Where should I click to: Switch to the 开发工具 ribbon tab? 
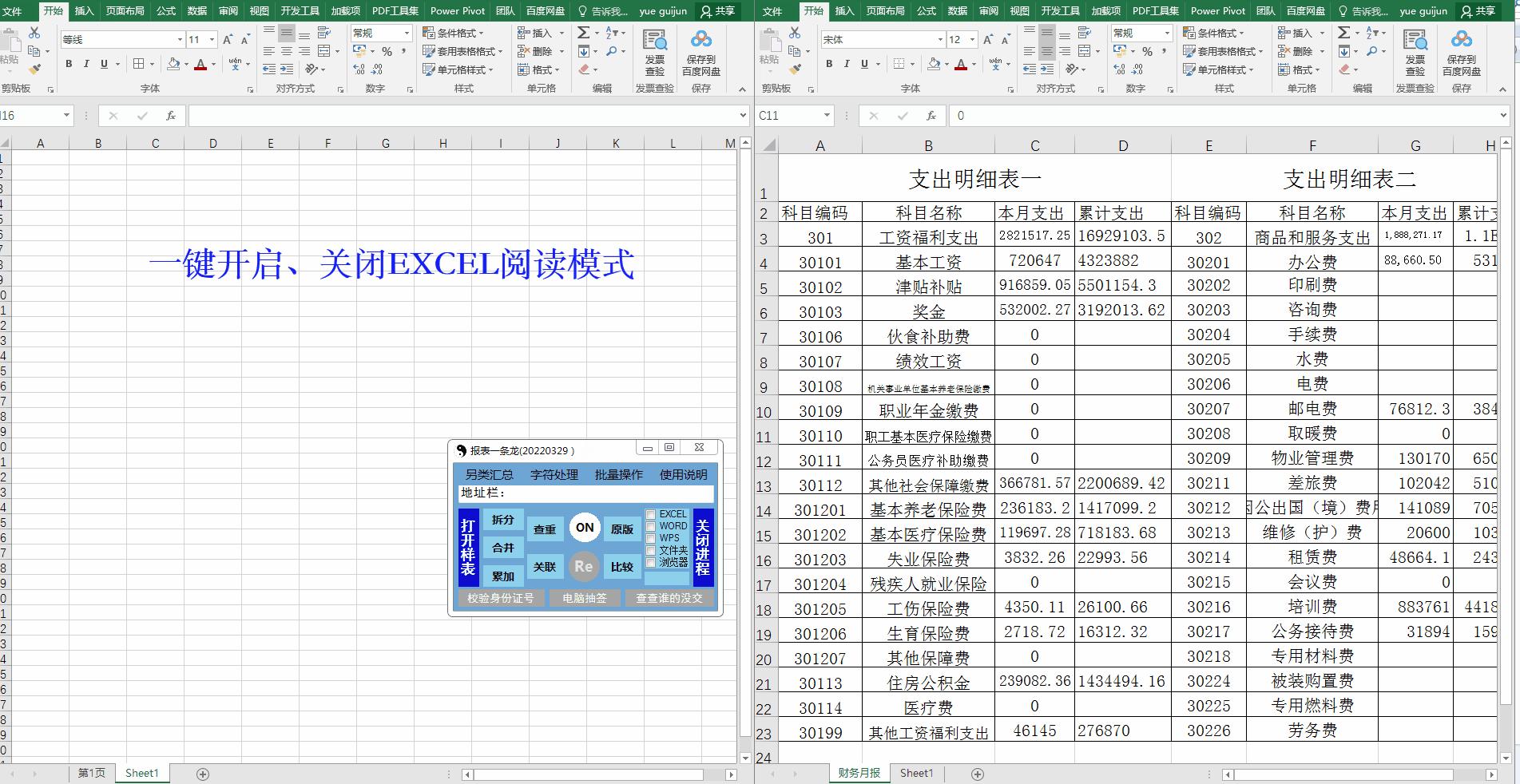(300, 11)
